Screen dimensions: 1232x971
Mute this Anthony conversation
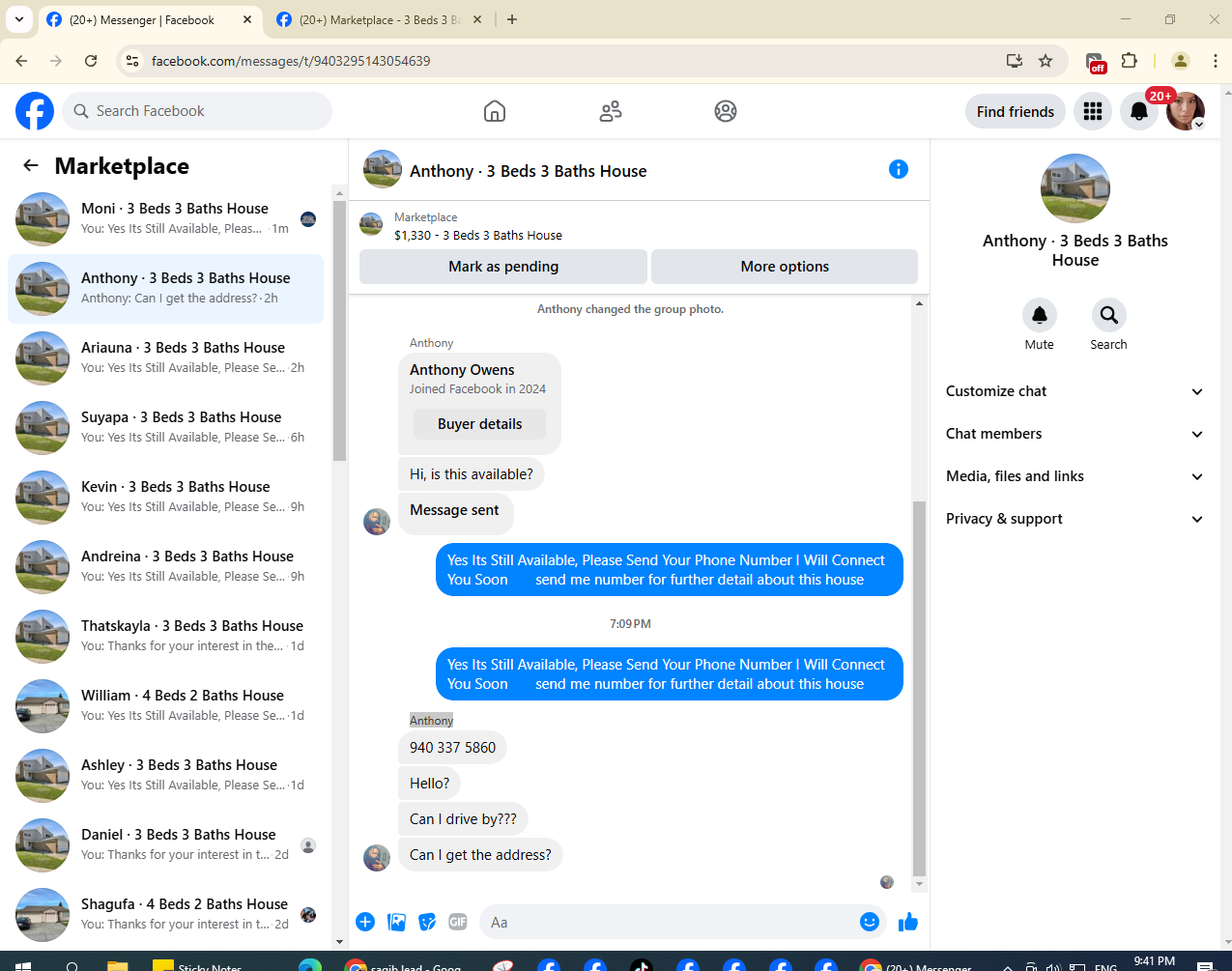point(1040,315)
